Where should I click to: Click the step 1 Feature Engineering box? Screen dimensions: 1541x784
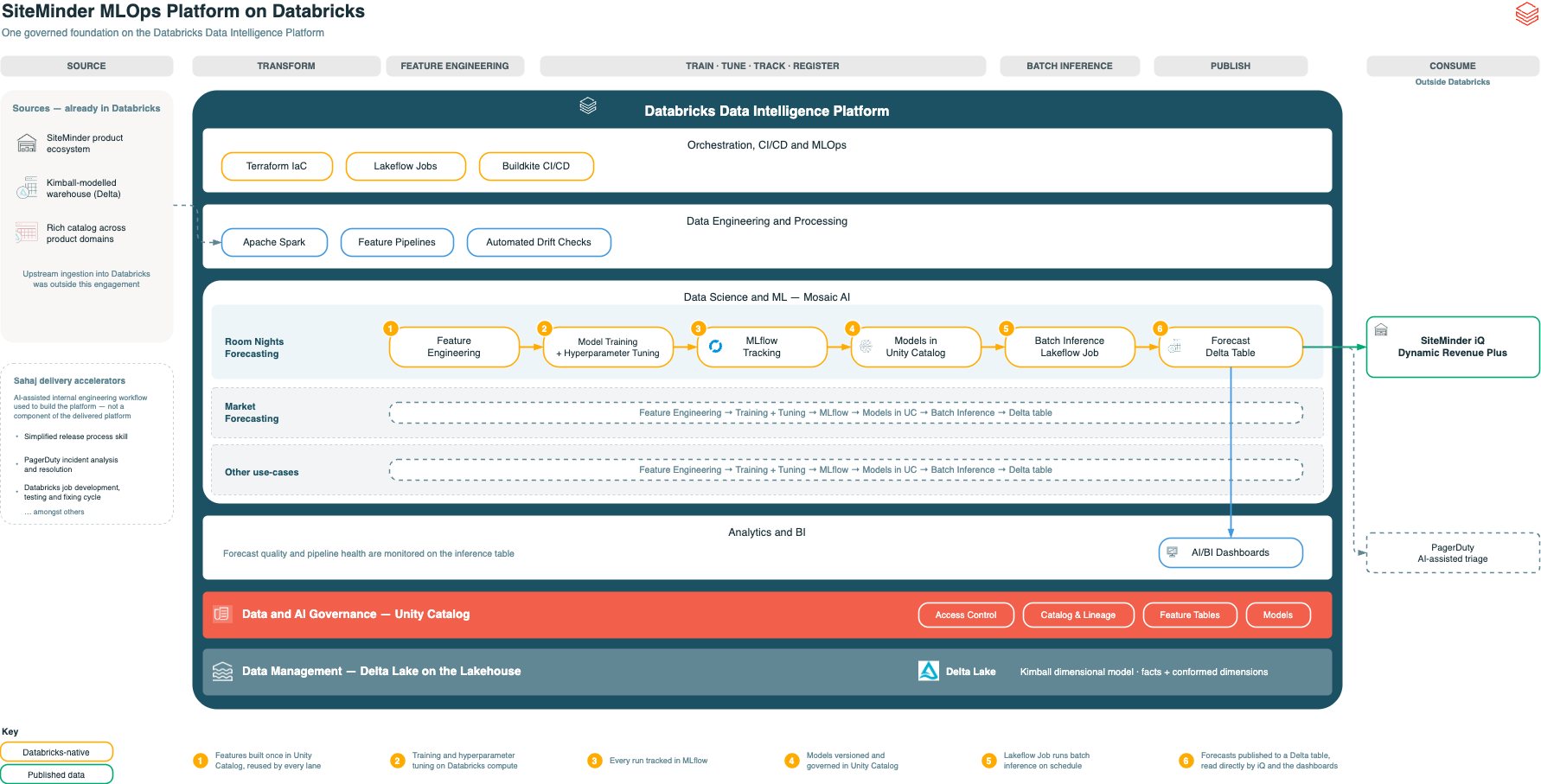tap(454, 347)
